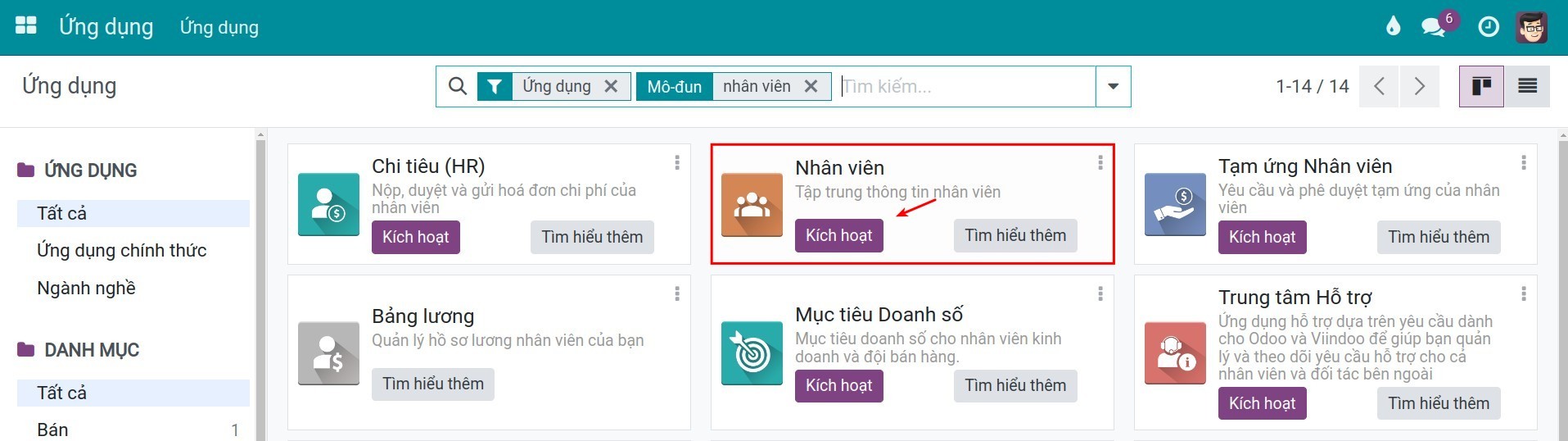Click the water drop icon in top bar
The image size is (1568, 441).
click(1394, 27)
